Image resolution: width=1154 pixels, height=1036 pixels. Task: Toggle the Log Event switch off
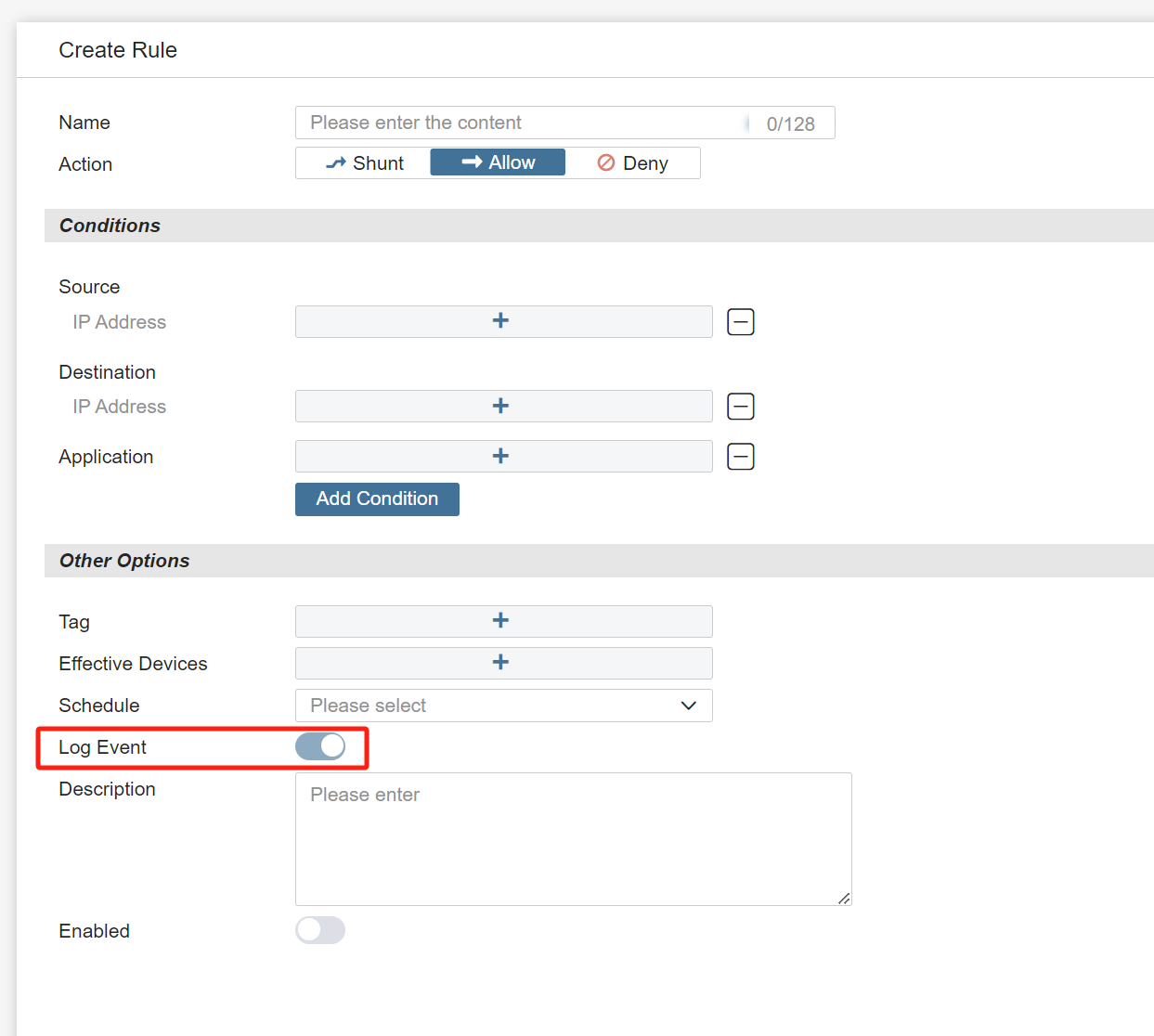click(x=320, y=746)
